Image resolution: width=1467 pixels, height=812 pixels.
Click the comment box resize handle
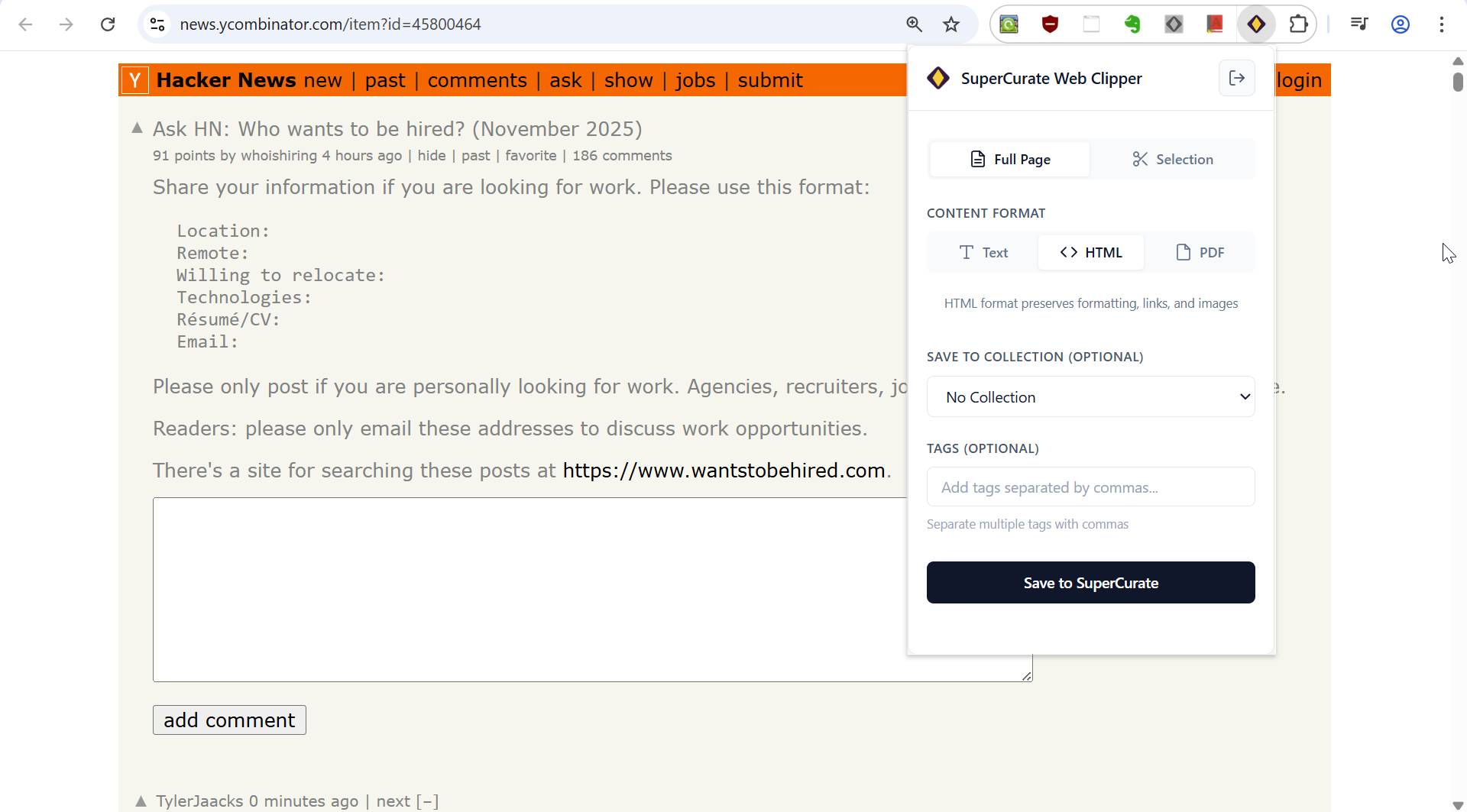1027,676
